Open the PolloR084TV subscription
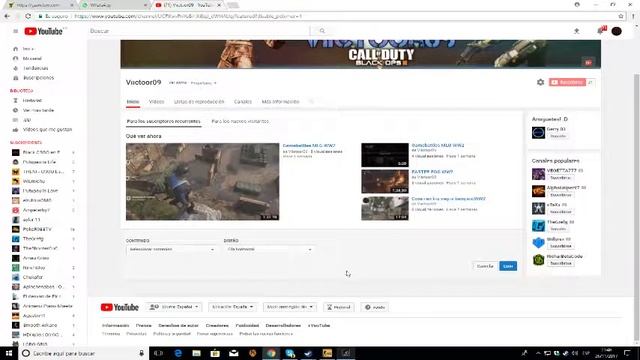 (x=43, y=229)
